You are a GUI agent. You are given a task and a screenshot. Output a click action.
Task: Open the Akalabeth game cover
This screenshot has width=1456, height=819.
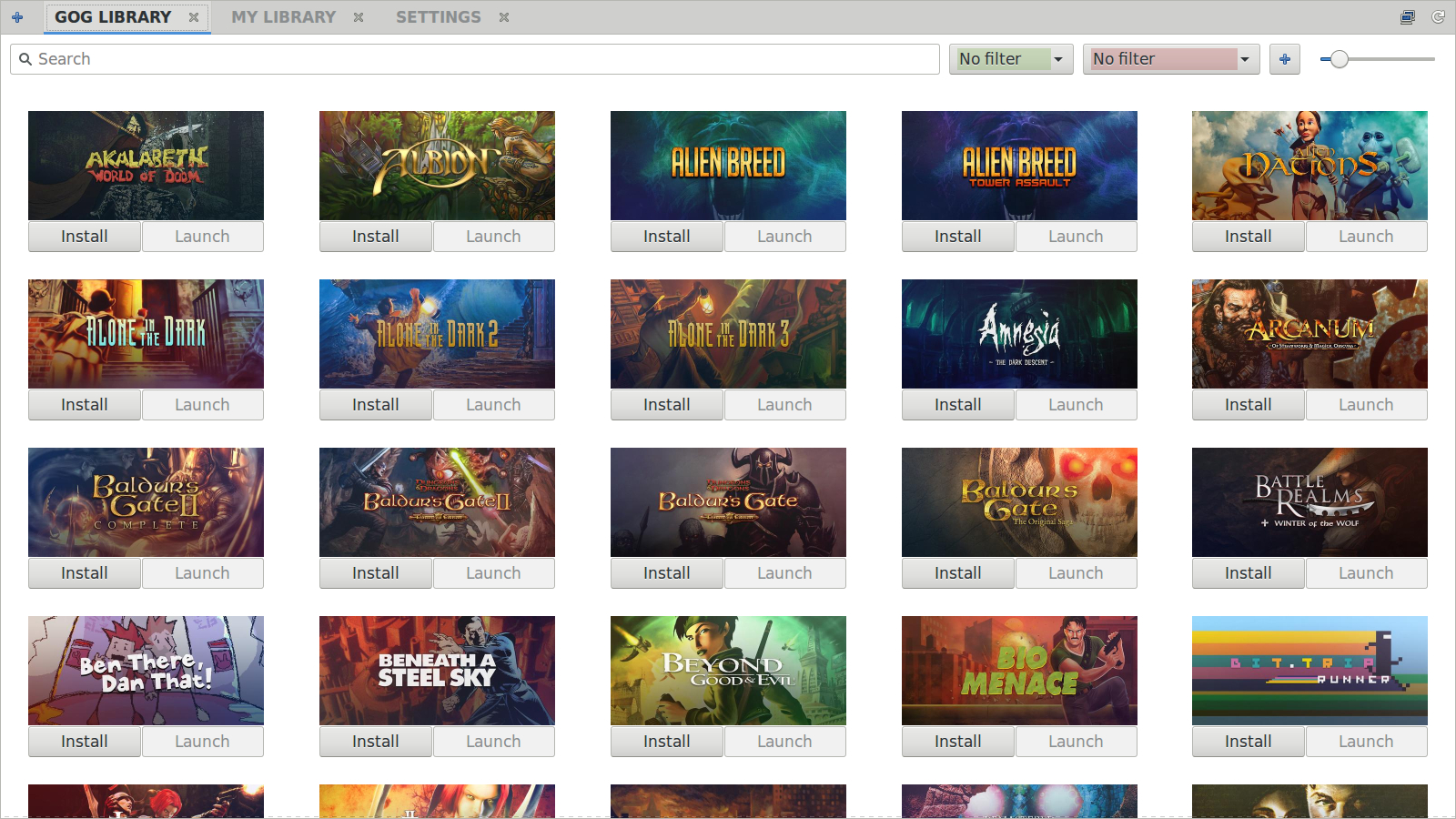pos(146,166)
